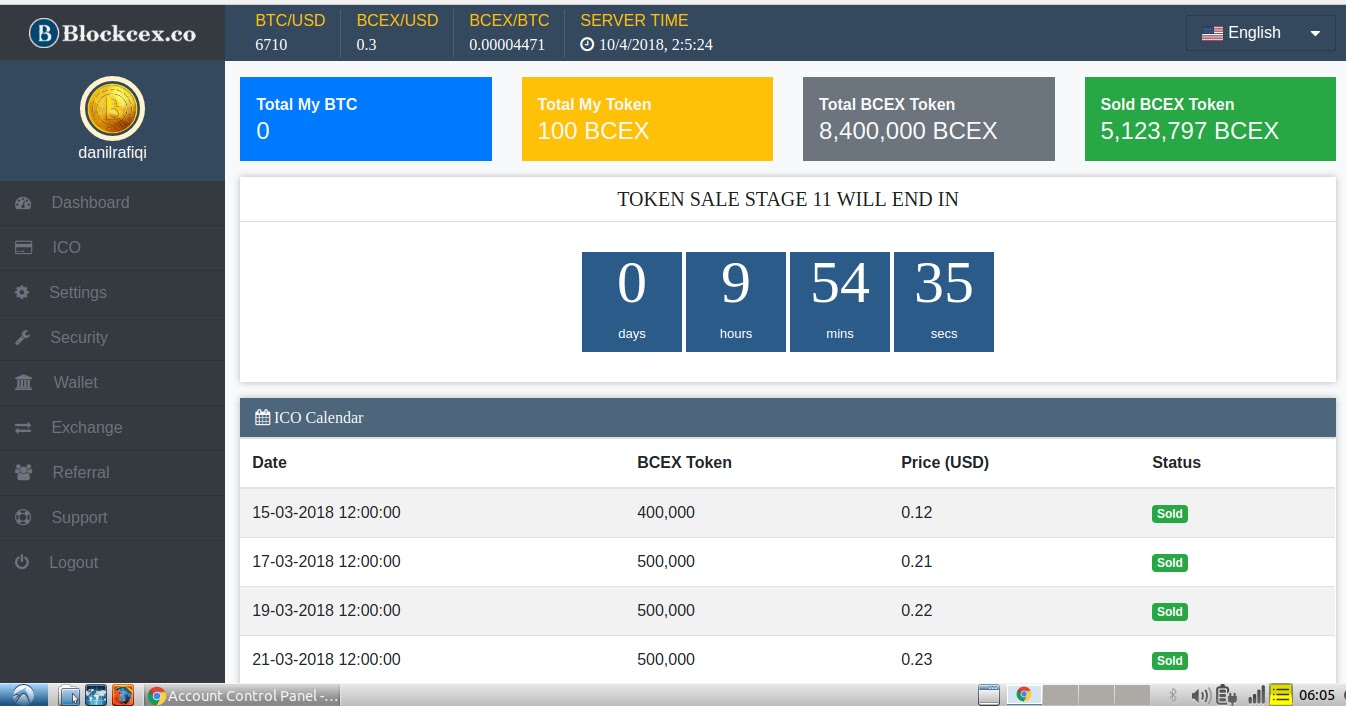
Task: Click the BCEX/USD 0.3 ticker
Action: (x=397, y=32)
